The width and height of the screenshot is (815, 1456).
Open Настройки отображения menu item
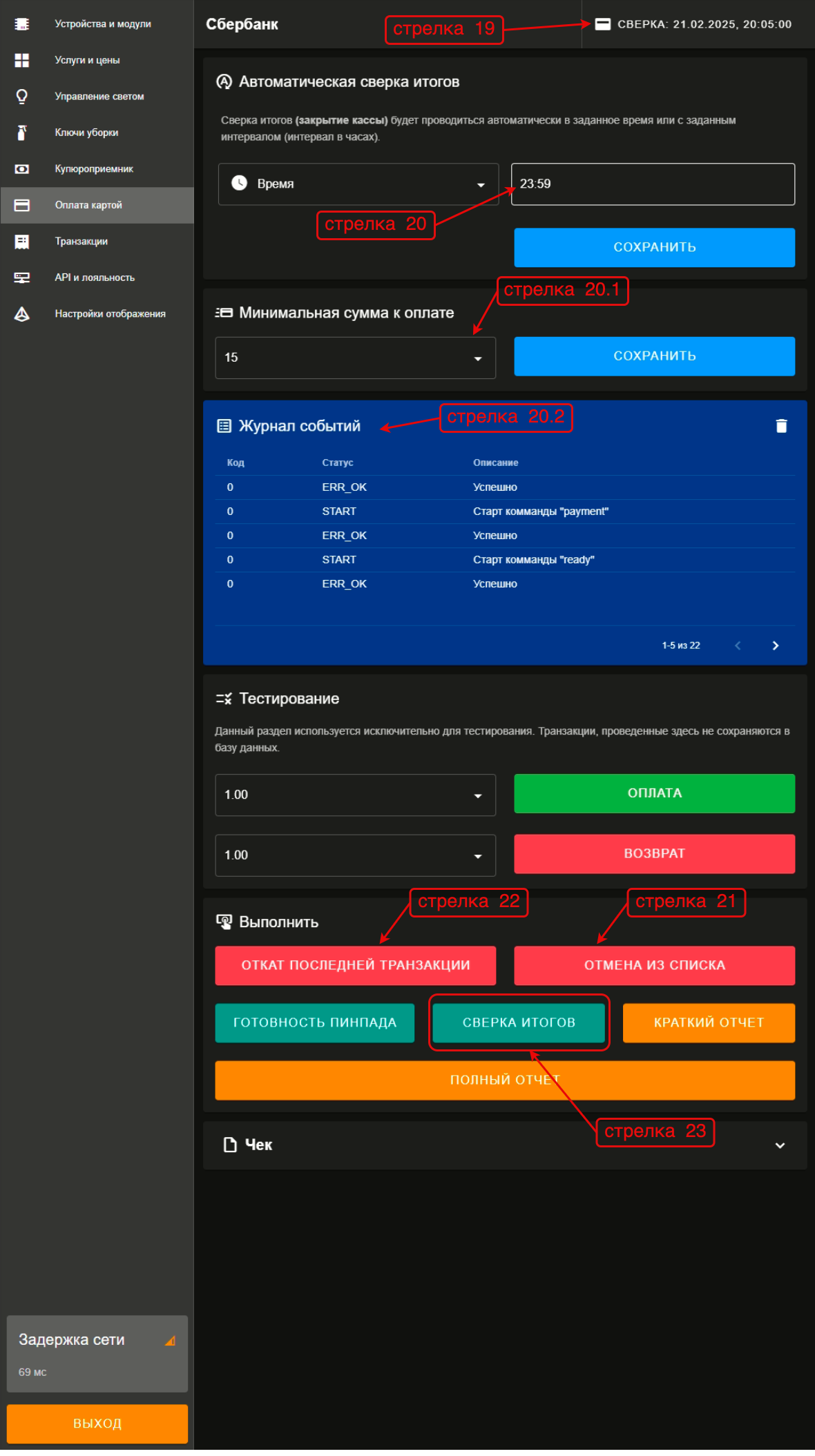tap(97, 314)
